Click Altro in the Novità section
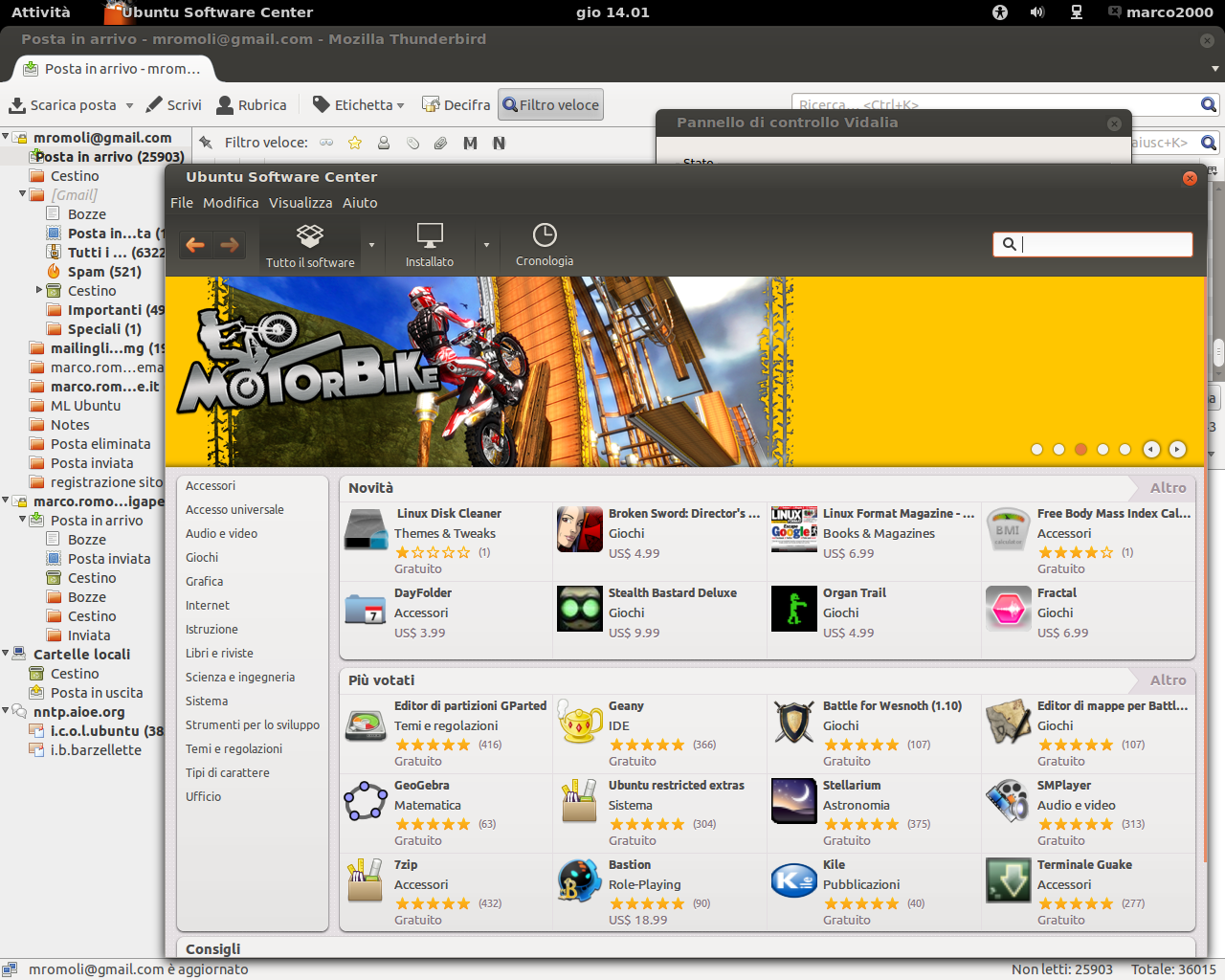 (x=1168, y=488)
